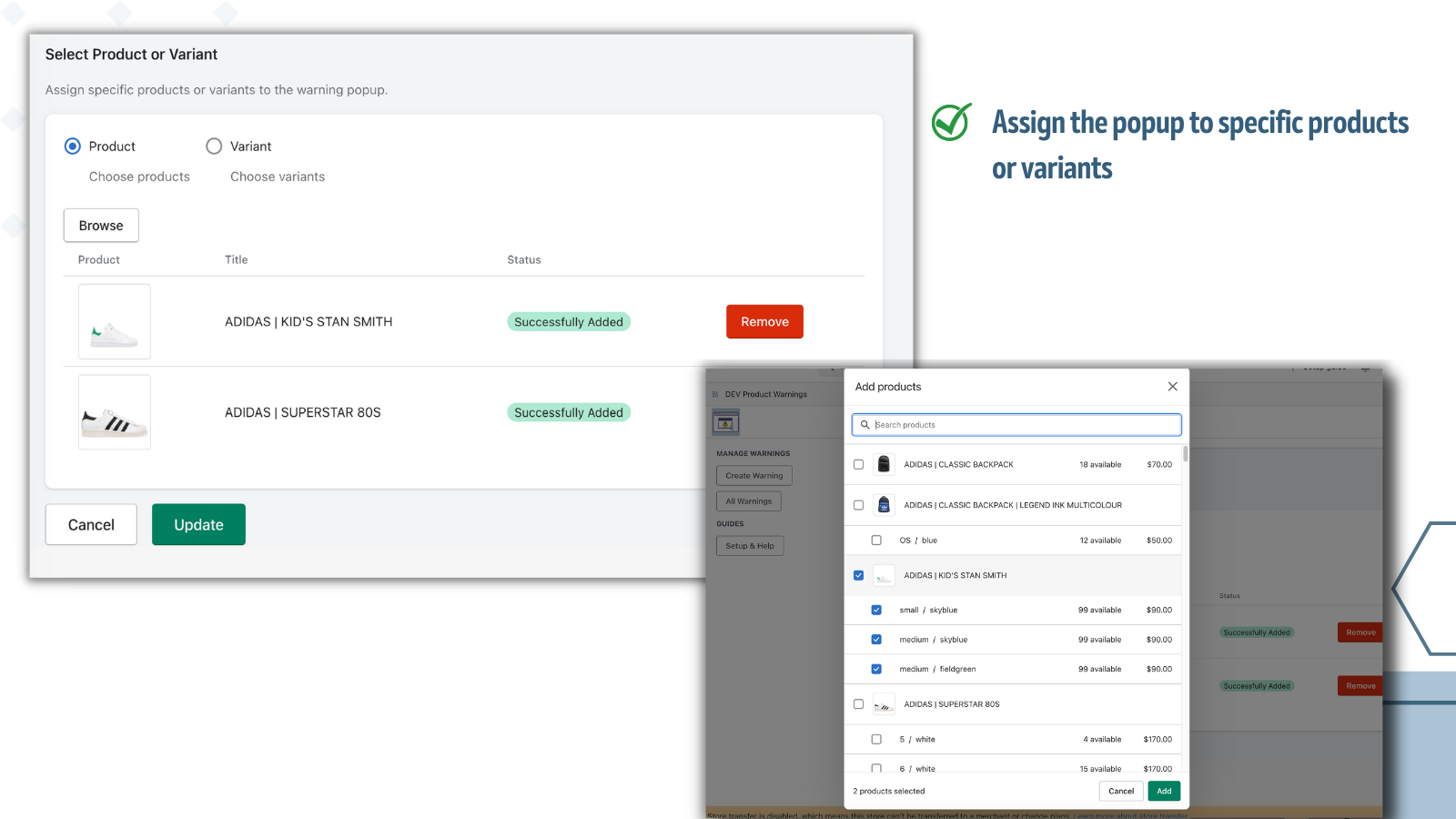Click the 'ADIDAS | SUPERSTAR 80S' title in the main table
Screen dimensions: 1456x819
tap(303, 412)
